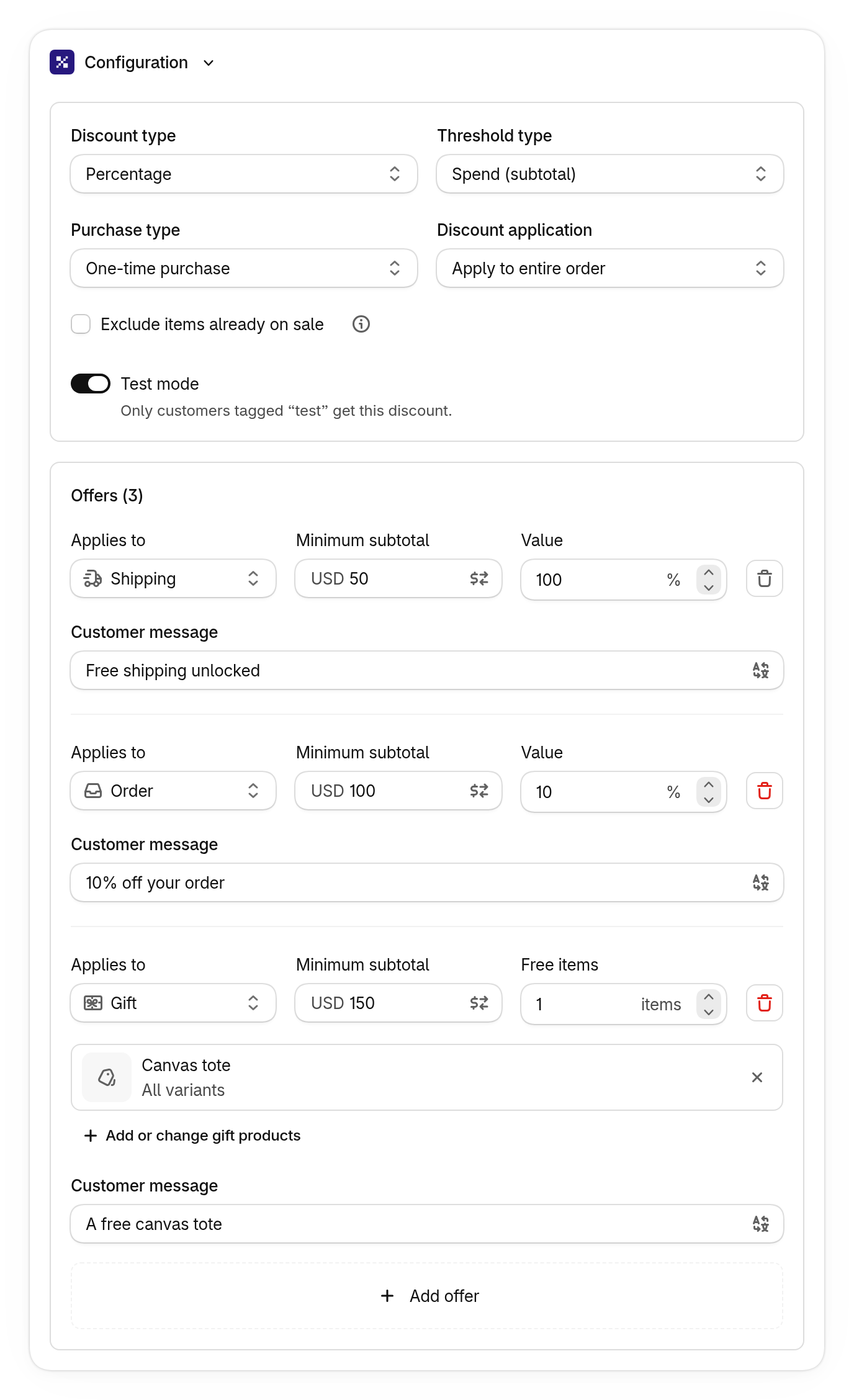
Task: Translate the 10% off your order message
Action: point(761,882)
